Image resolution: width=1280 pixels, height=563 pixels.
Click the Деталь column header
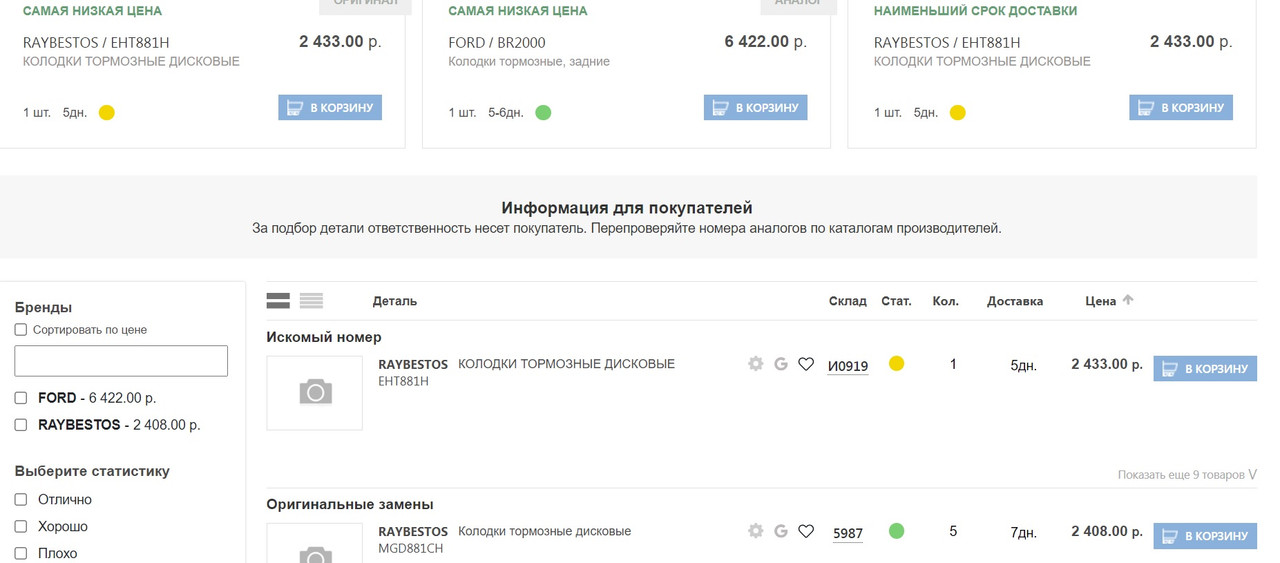395,301
